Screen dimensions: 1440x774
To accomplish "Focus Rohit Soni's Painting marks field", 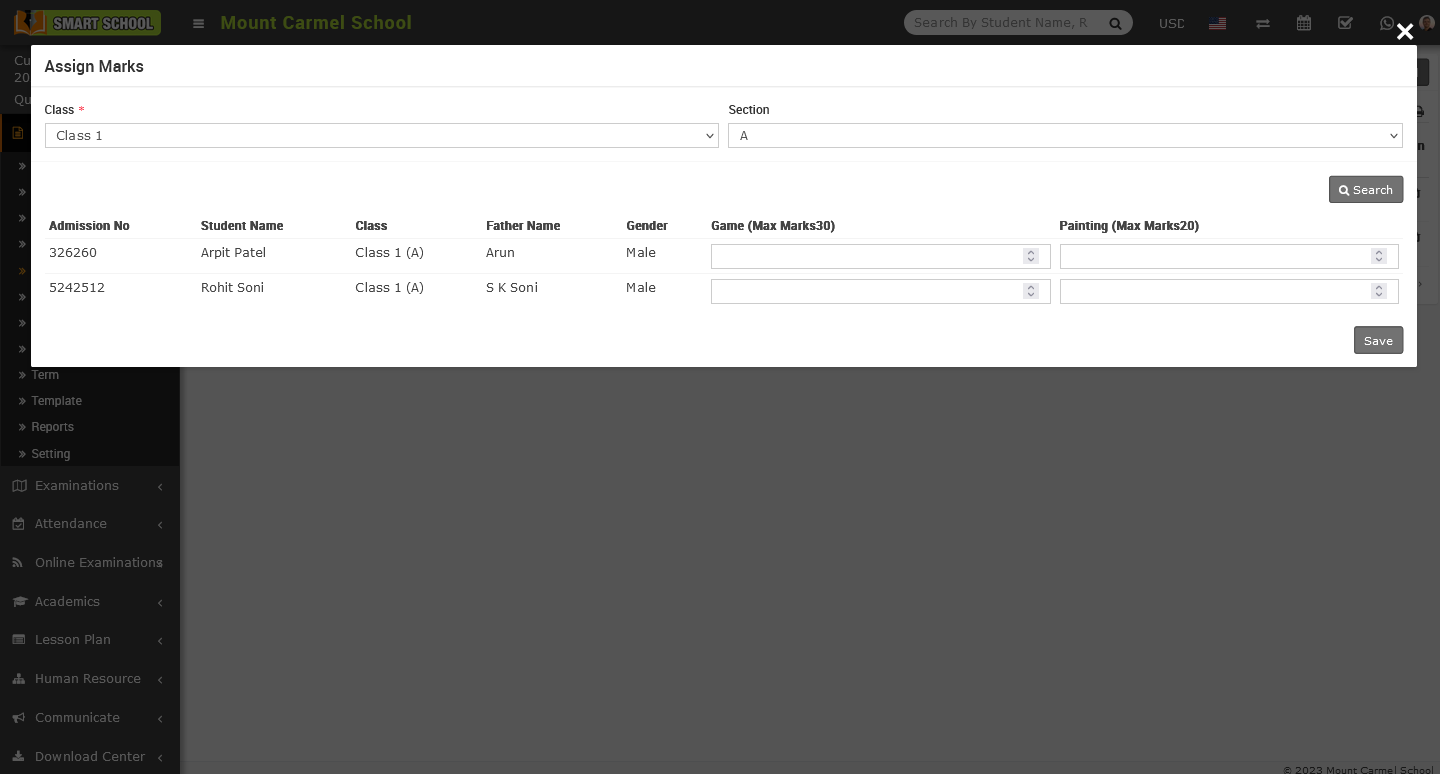I will pos(1214,292).
